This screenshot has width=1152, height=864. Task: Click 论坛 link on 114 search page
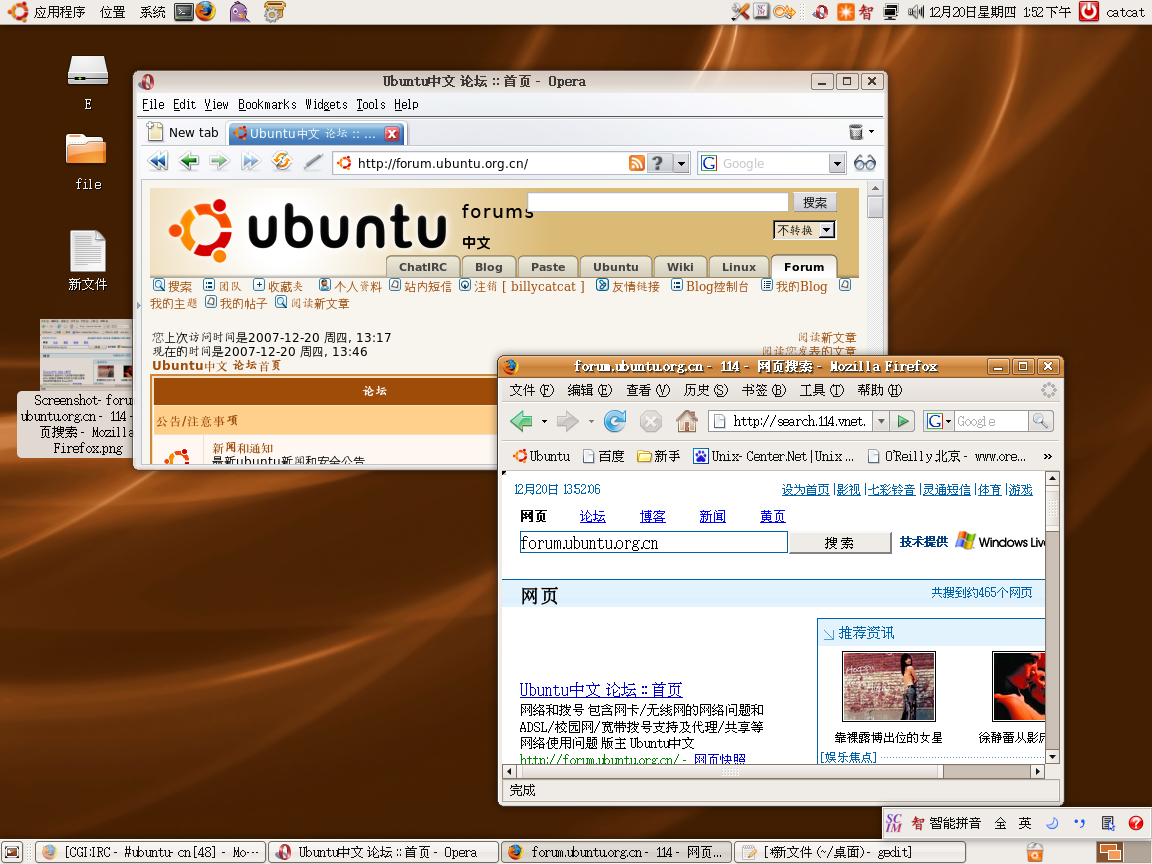[x=592, y=516]
